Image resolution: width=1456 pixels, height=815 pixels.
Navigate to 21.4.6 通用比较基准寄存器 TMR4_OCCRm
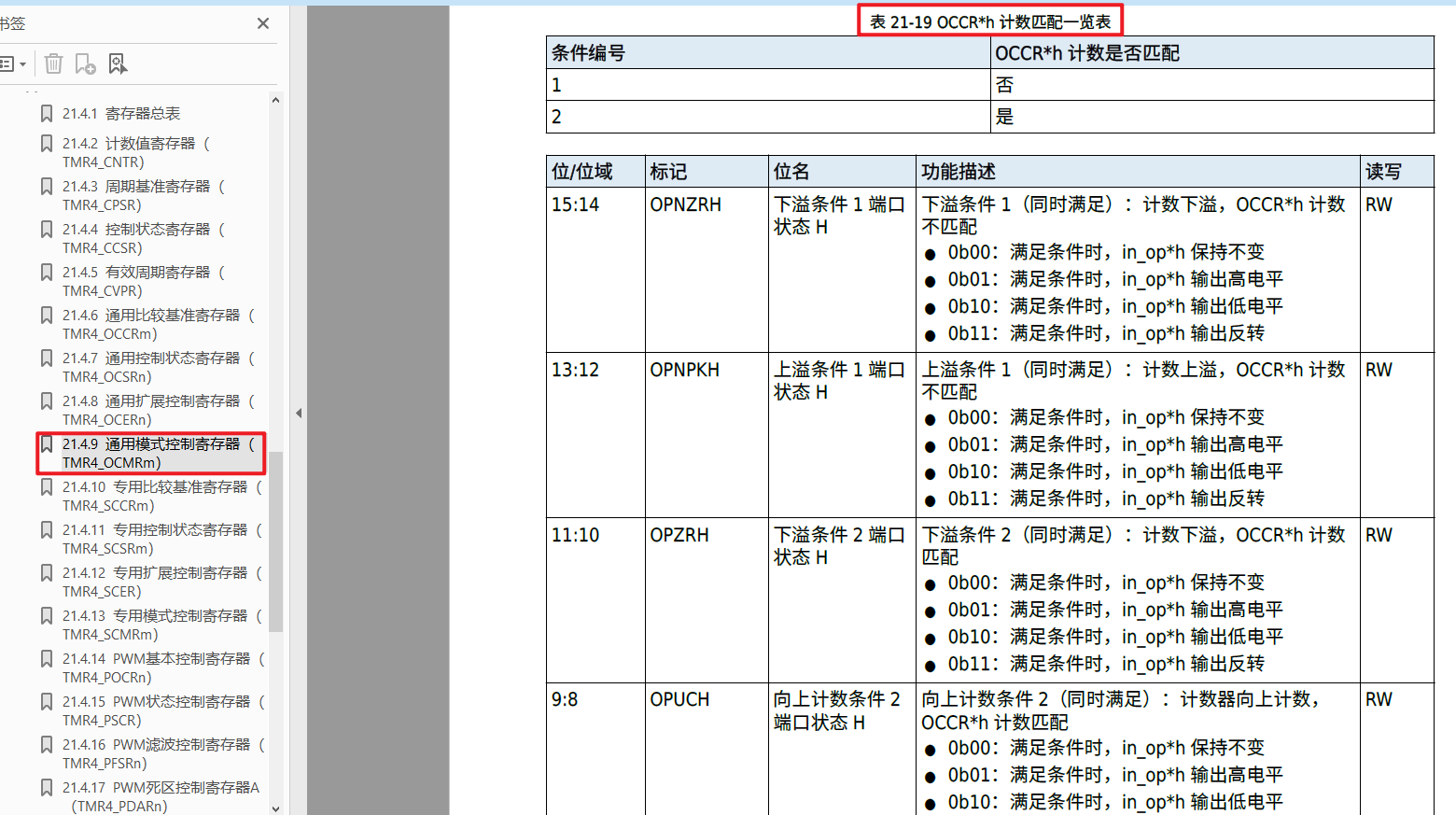pos(159,324)
